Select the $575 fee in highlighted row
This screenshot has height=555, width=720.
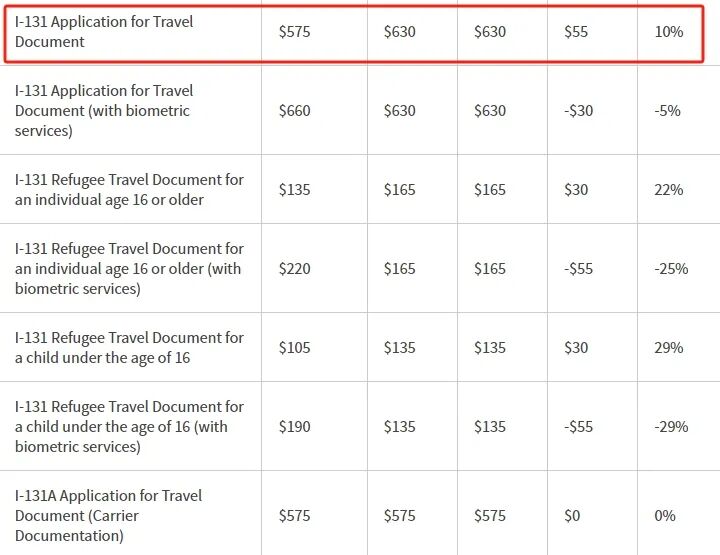click(294, 32)
